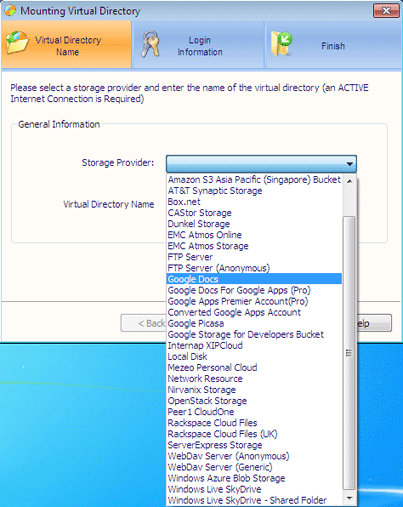Screen dimensions: 403x507
Task: Pick ServerExpress Storage
Action: [x=254, y=445]
